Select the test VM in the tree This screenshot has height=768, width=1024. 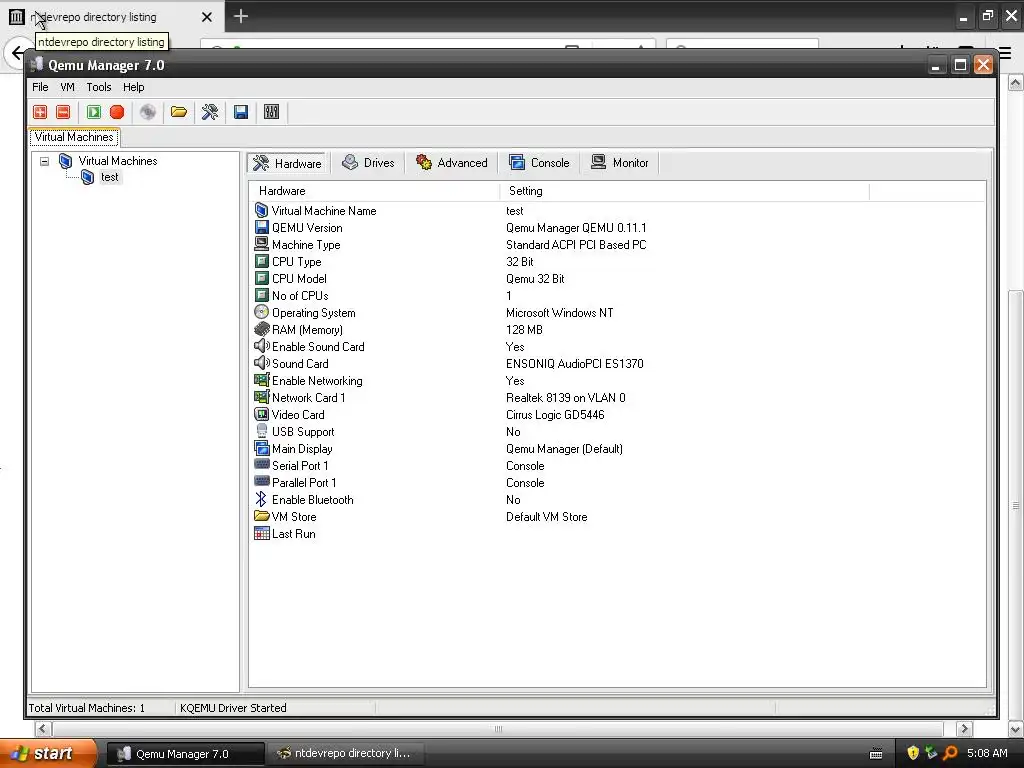pyautogui.click(x=110, y=177)
